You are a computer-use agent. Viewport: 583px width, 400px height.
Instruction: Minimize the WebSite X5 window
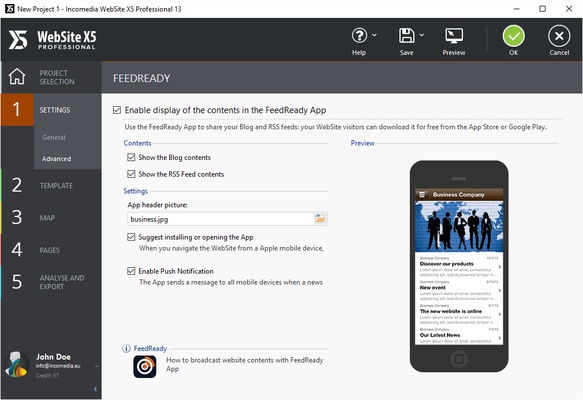(x=516, y=9)
